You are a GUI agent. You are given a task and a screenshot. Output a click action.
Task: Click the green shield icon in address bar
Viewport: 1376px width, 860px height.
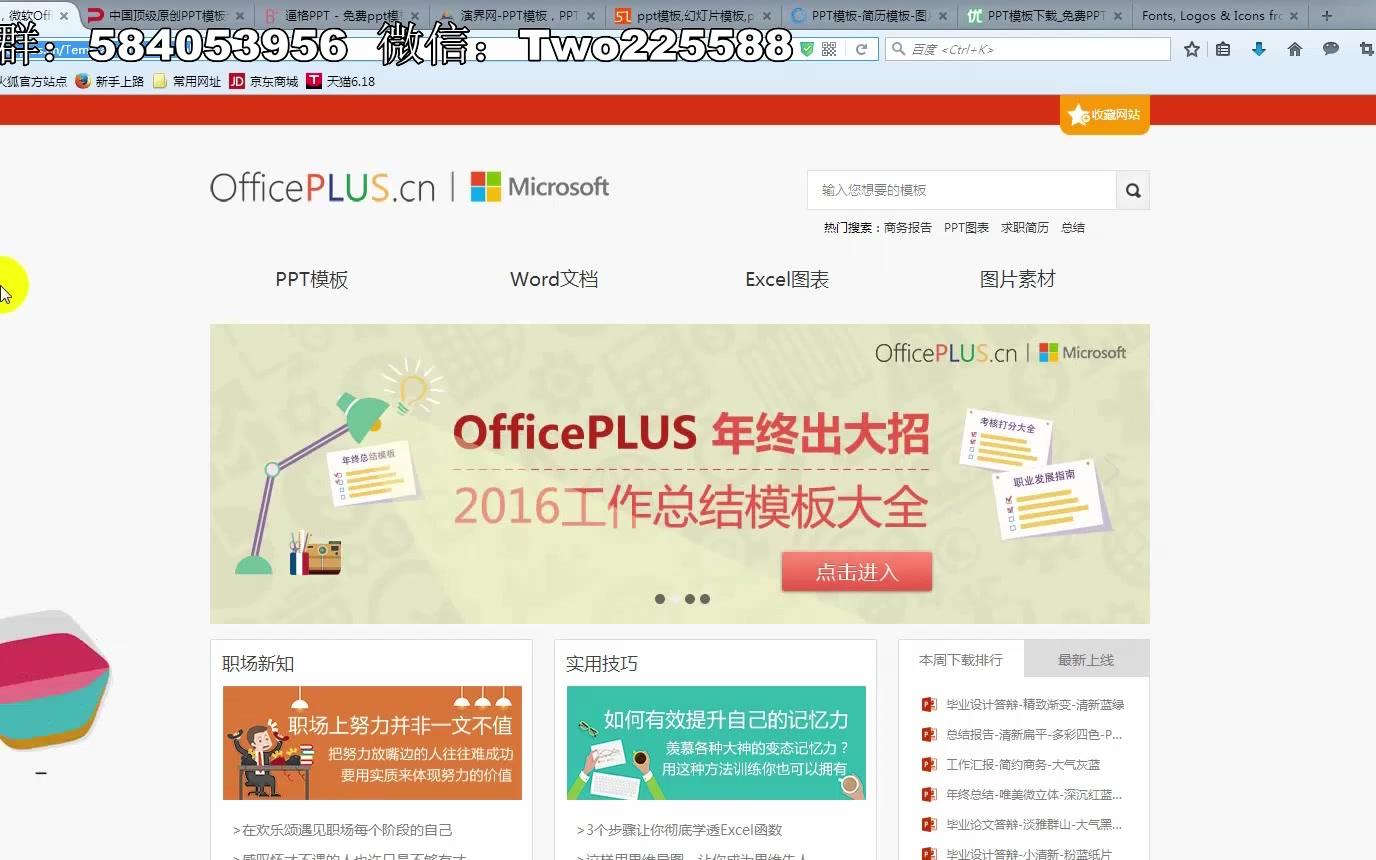click(x=807, y=49)
